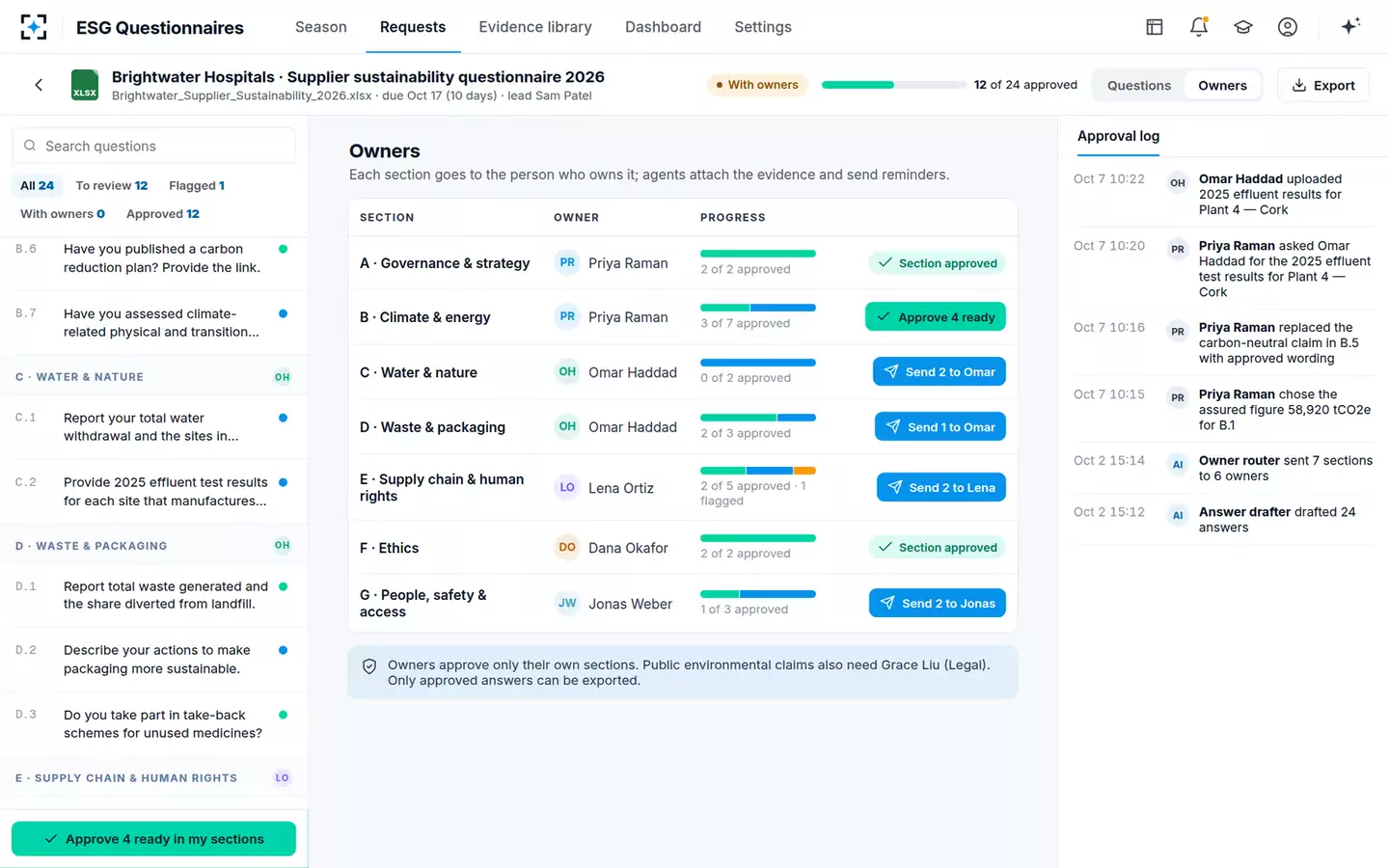The height and width of the screenshot is (868, 1389).
Task: Open the layout panel icon in top bar
Action: tap(1155, 27)
